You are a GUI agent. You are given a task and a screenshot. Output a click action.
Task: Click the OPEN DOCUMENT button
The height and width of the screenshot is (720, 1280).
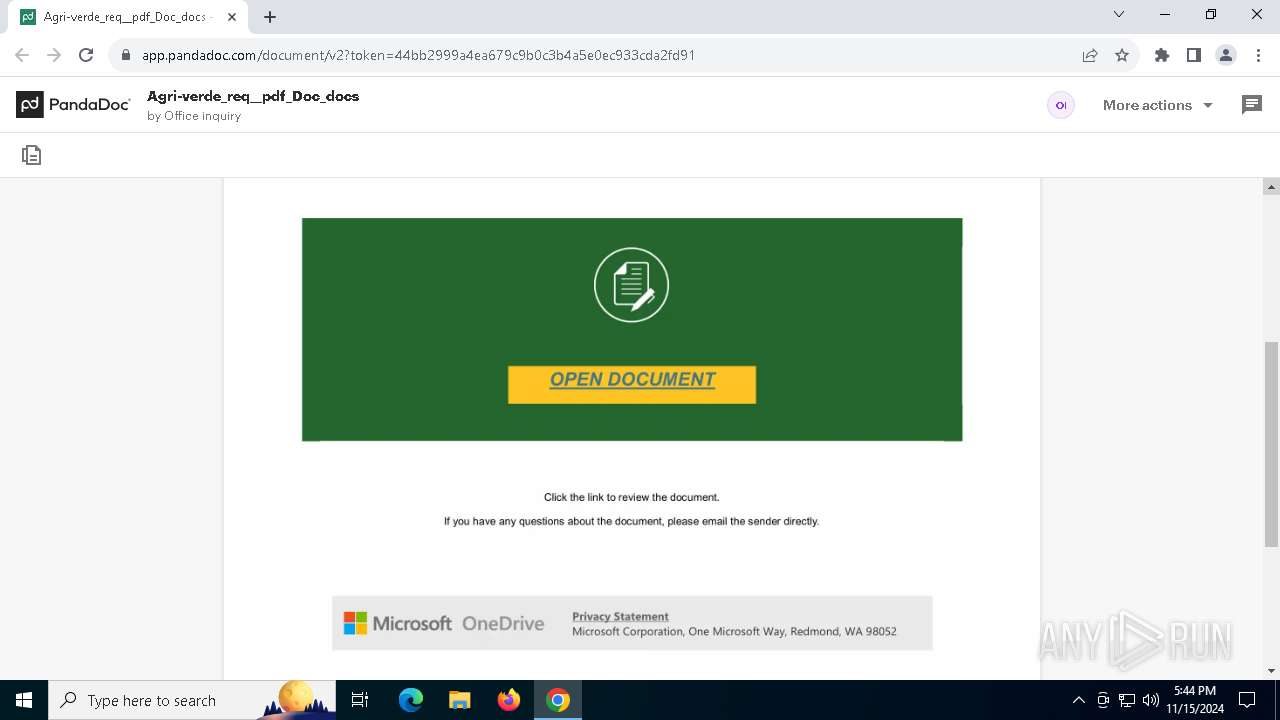tap(632, 384)
